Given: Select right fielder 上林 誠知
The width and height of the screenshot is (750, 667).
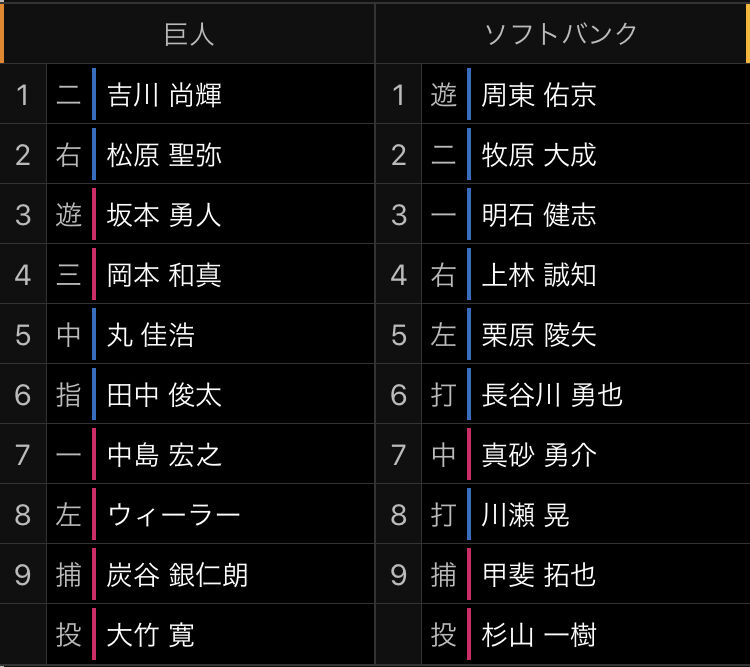Looking at the screenshot, I should coord(539,275).
